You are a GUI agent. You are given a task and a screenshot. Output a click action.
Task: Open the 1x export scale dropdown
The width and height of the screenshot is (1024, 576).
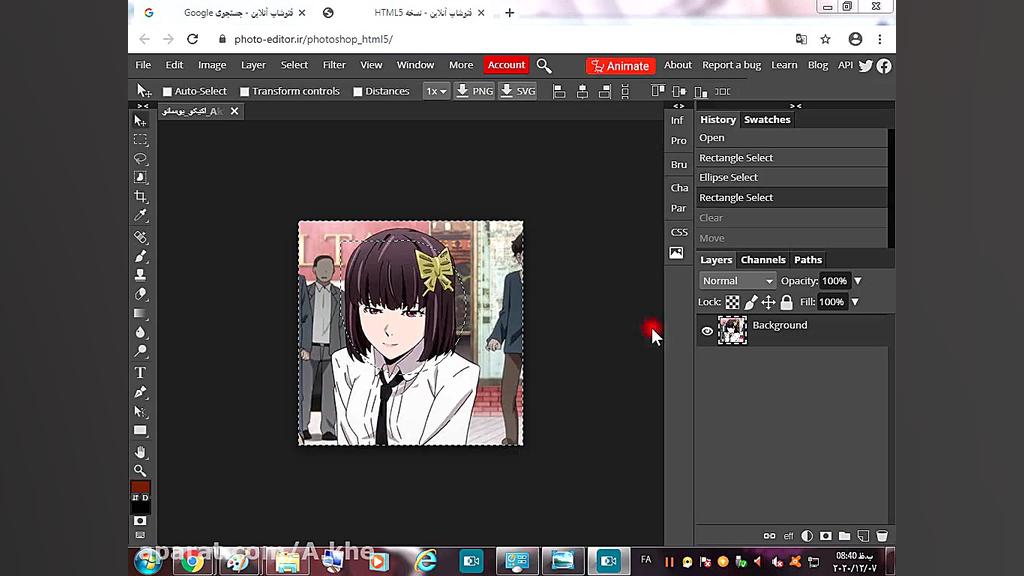coord(436,91)
